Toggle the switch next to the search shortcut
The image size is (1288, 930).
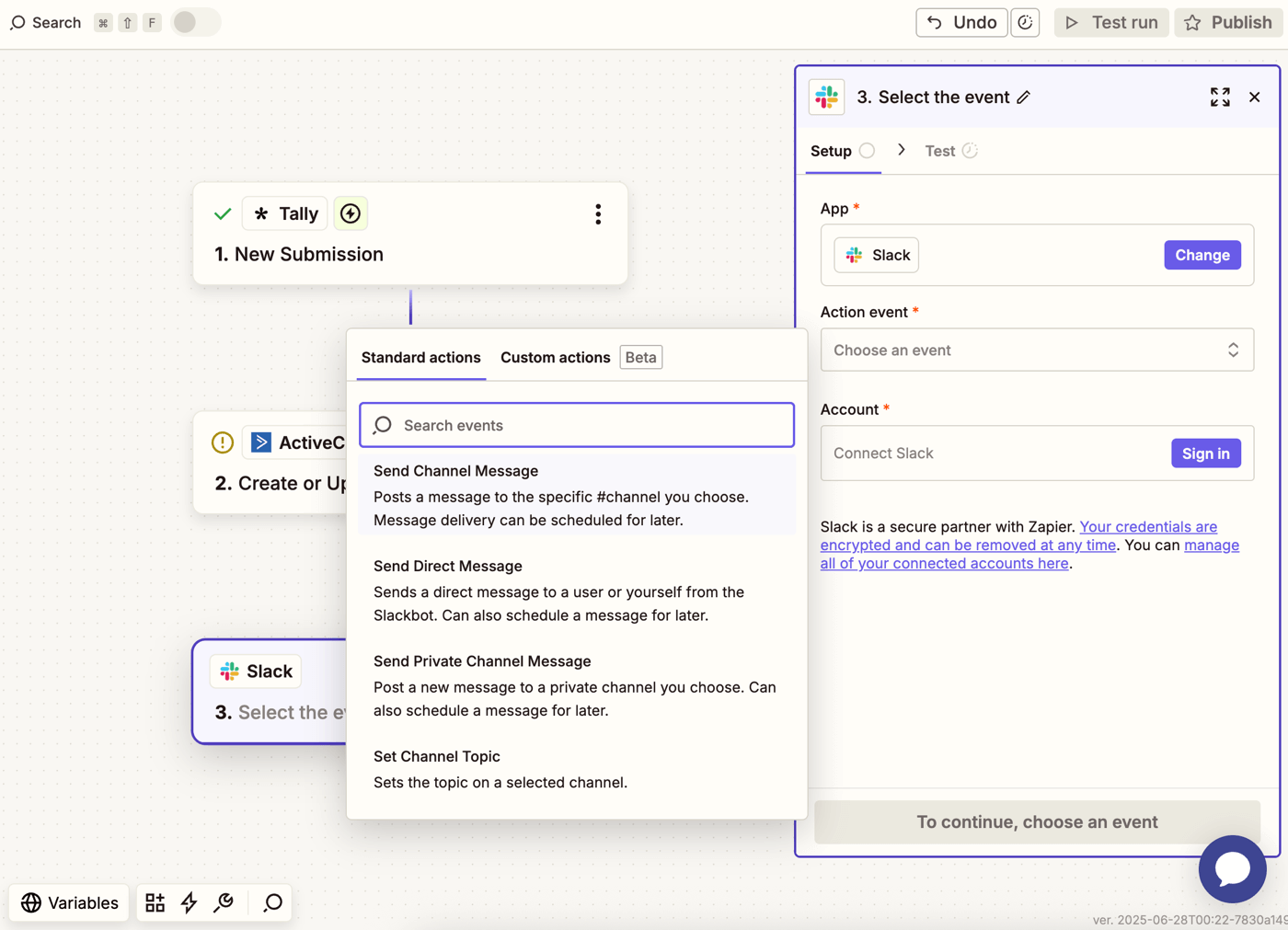(196, 22)
